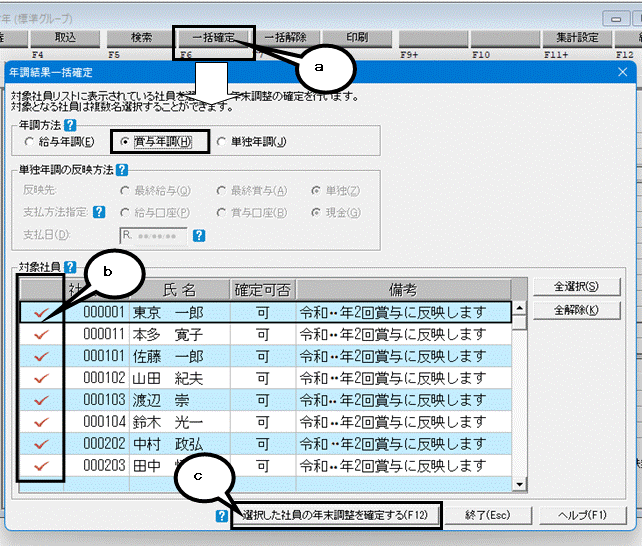Toggle checkmark for 鈴木 光一 row
The width and height of the screenshot is (642, 546).
point(41,422)
